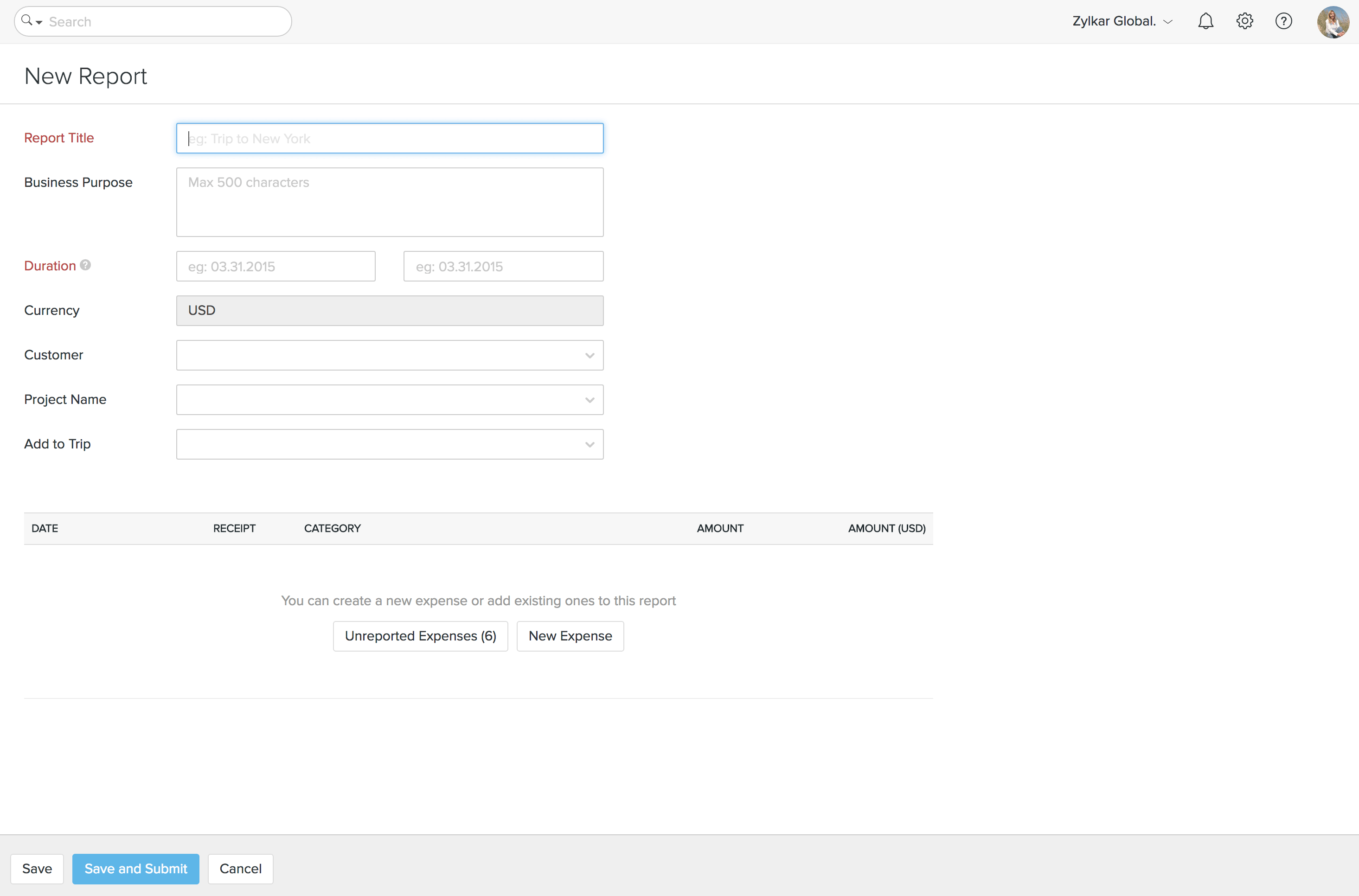The width and height of the screenshot is (1359, 896).
Task: Open the notifications bell
Action: (1205, 21)
